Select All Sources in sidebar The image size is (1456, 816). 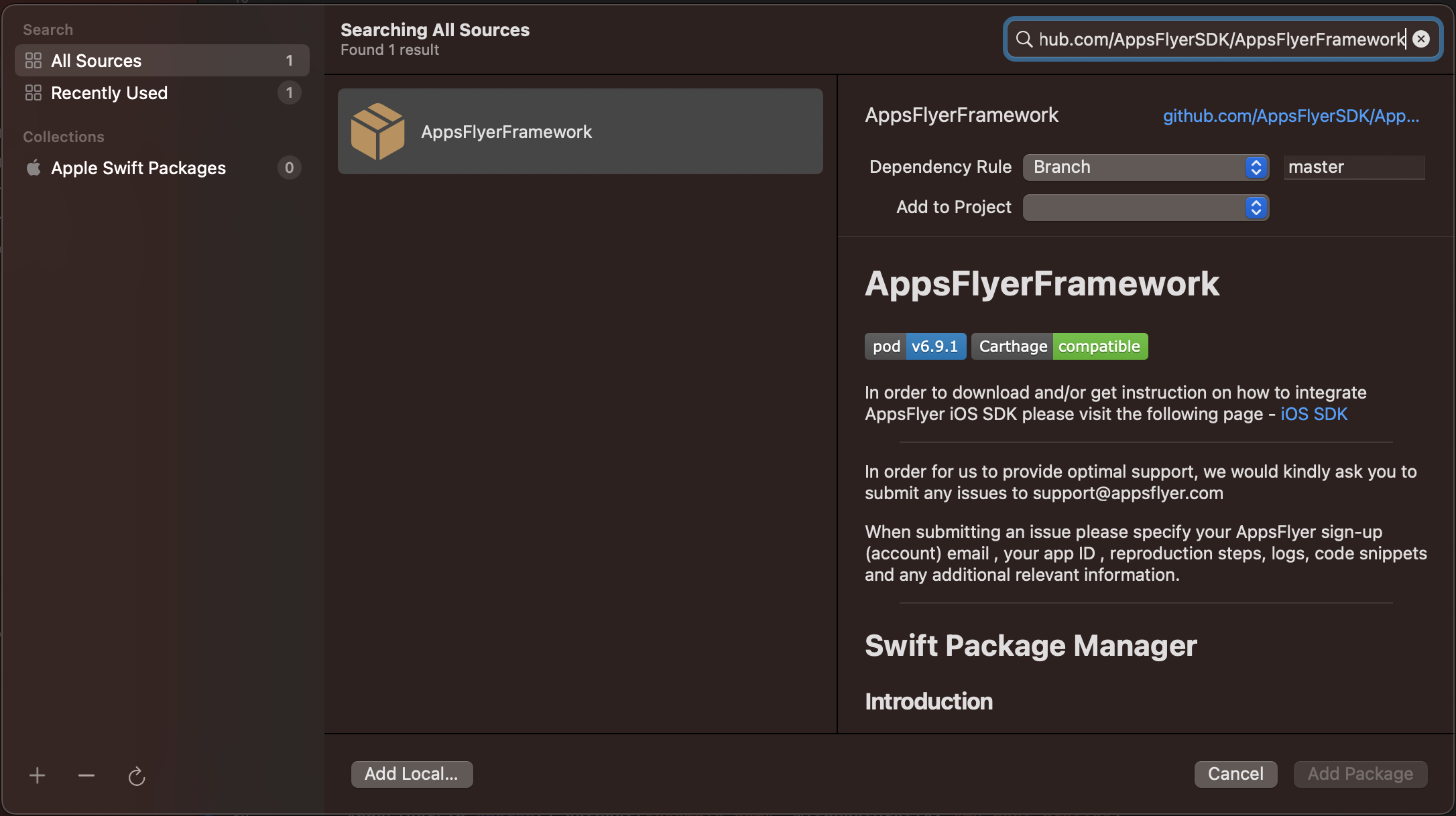coord(96,60)
